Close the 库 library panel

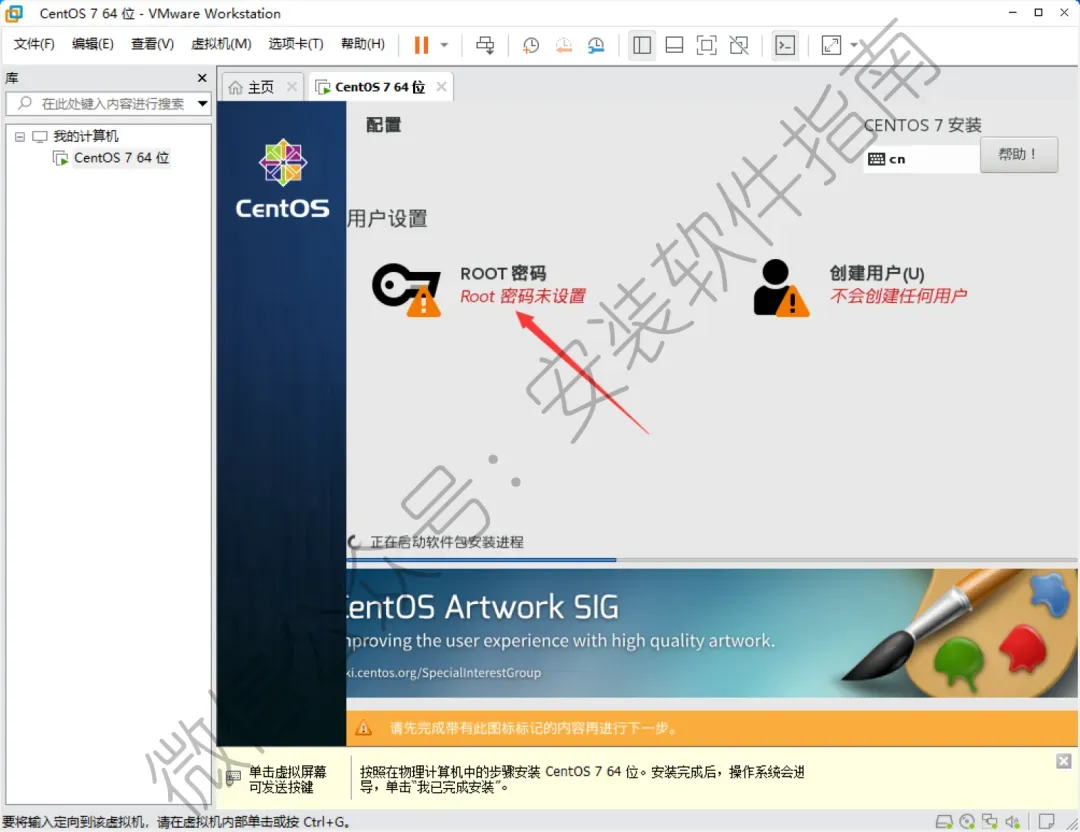pos(202,78)
